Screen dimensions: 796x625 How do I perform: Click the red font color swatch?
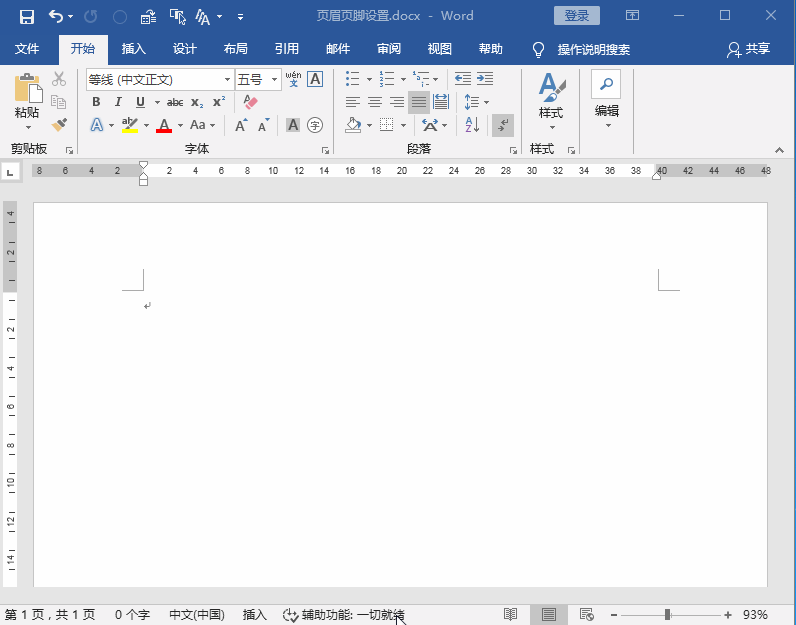click(164, 126)
